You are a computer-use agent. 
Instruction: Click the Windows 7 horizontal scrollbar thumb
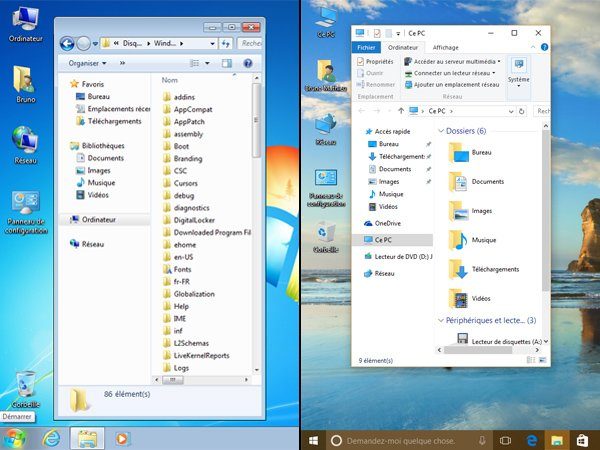pyautogui.click(x=173, y=380)
